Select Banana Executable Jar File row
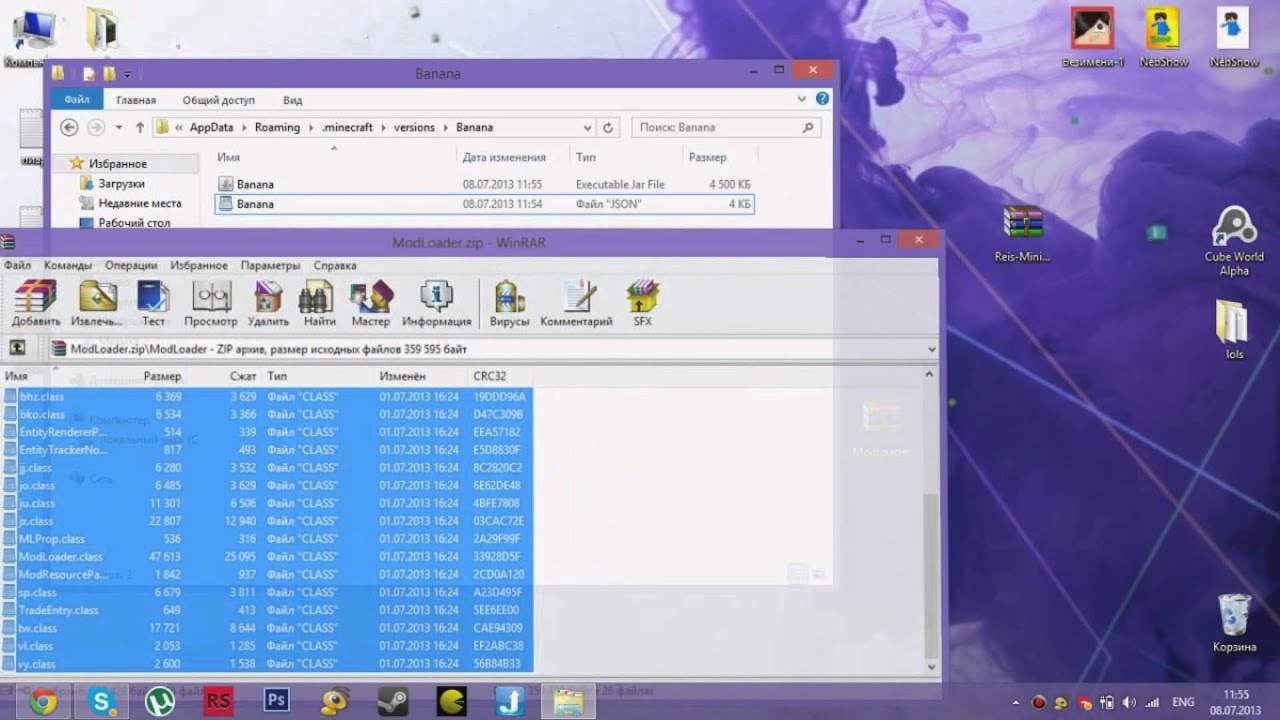 click(484, 184)
